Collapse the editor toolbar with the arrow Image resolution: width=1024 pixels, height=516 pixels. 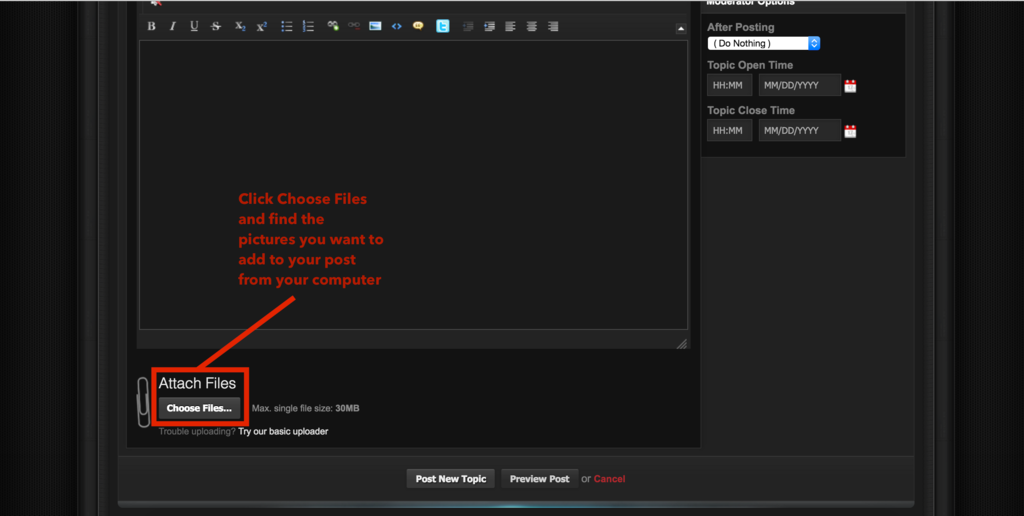[680, 29]
